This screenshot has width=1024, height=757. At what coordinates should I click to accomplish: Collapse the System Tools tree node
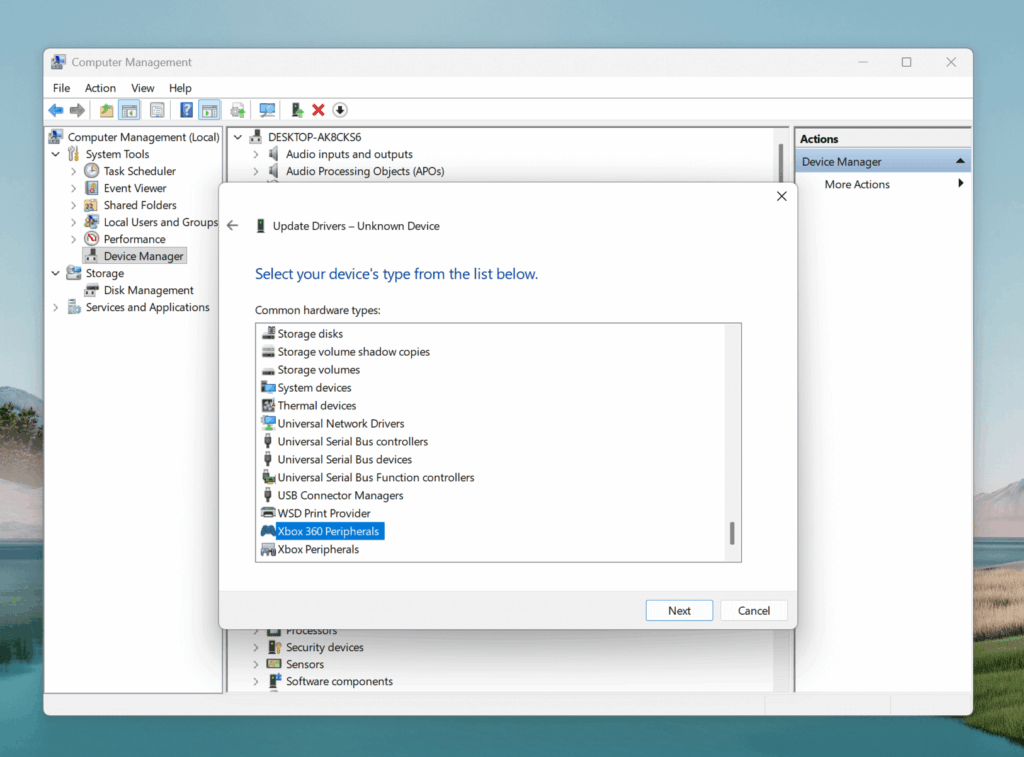coord(56,155)
